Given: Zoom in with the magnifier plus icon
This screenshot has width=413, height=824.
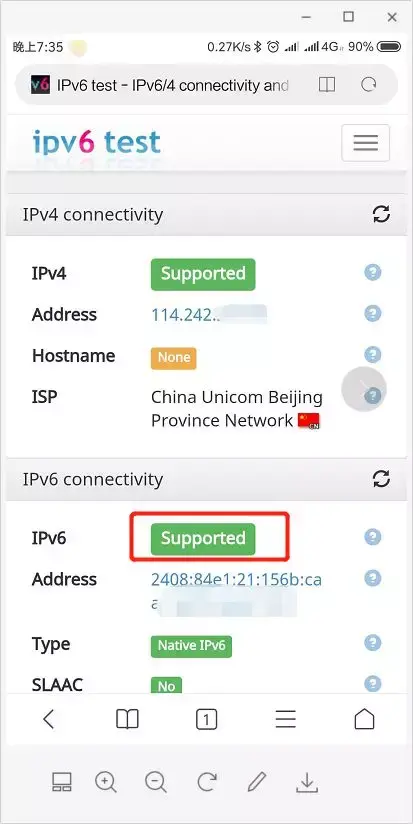Looking at the screenshot, I should tap(106, 783).
